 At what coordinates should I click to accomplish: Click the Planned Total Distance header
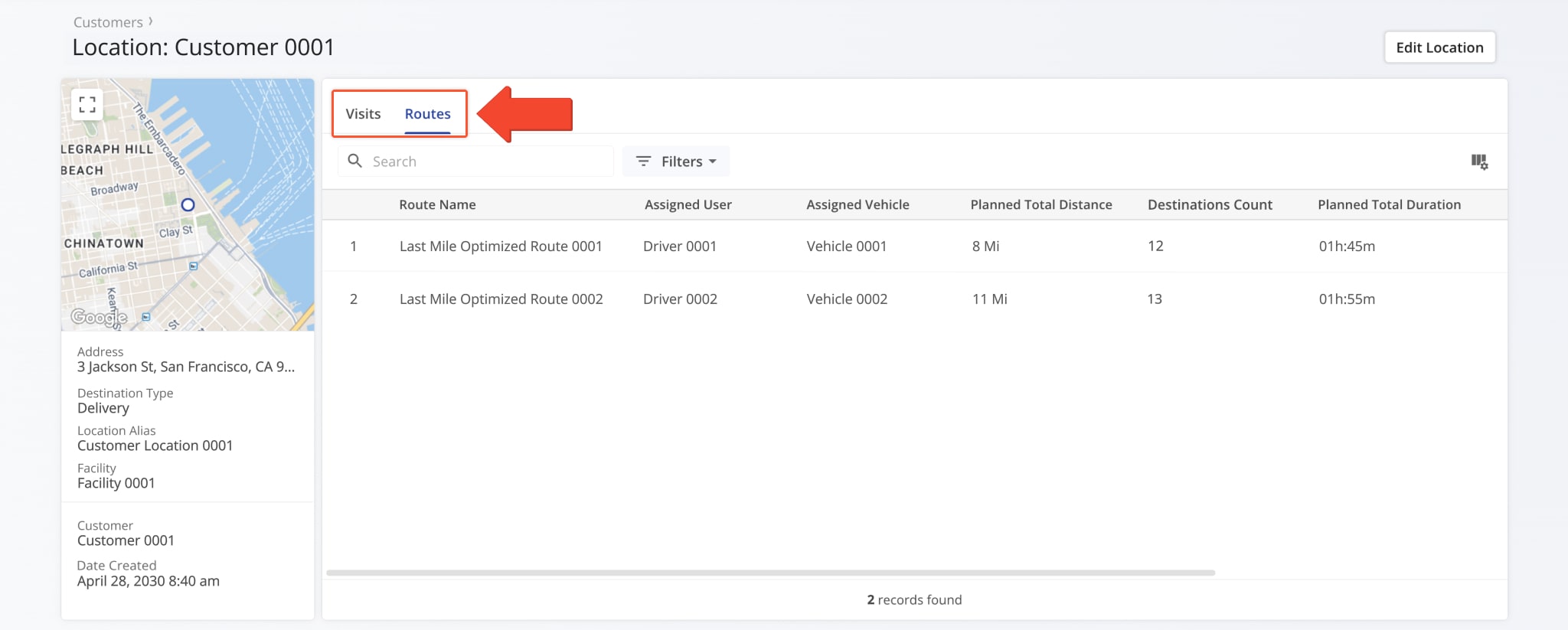pos(1040,204)
